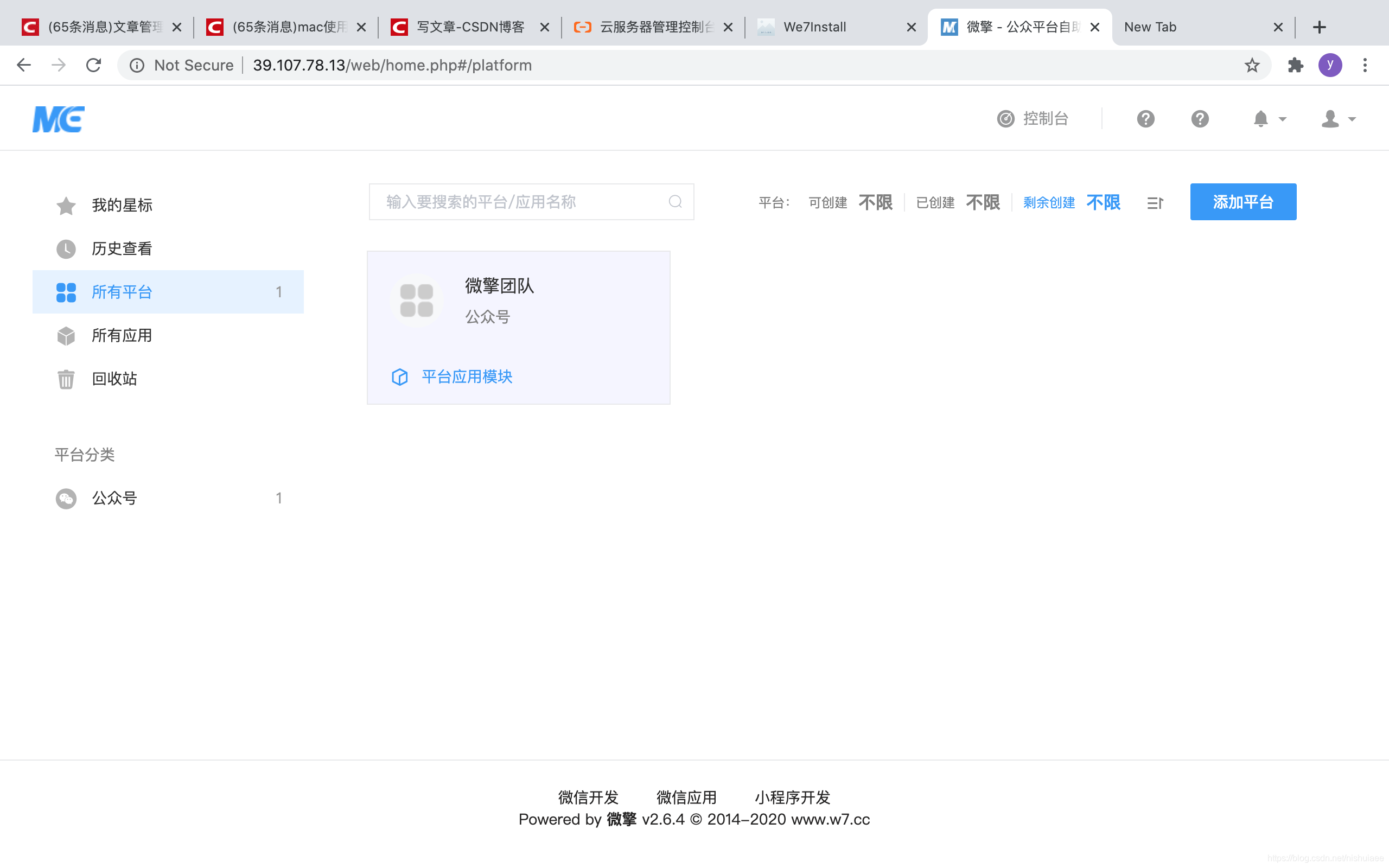Click the second help question-mark icon

[x=1200, y=119]
